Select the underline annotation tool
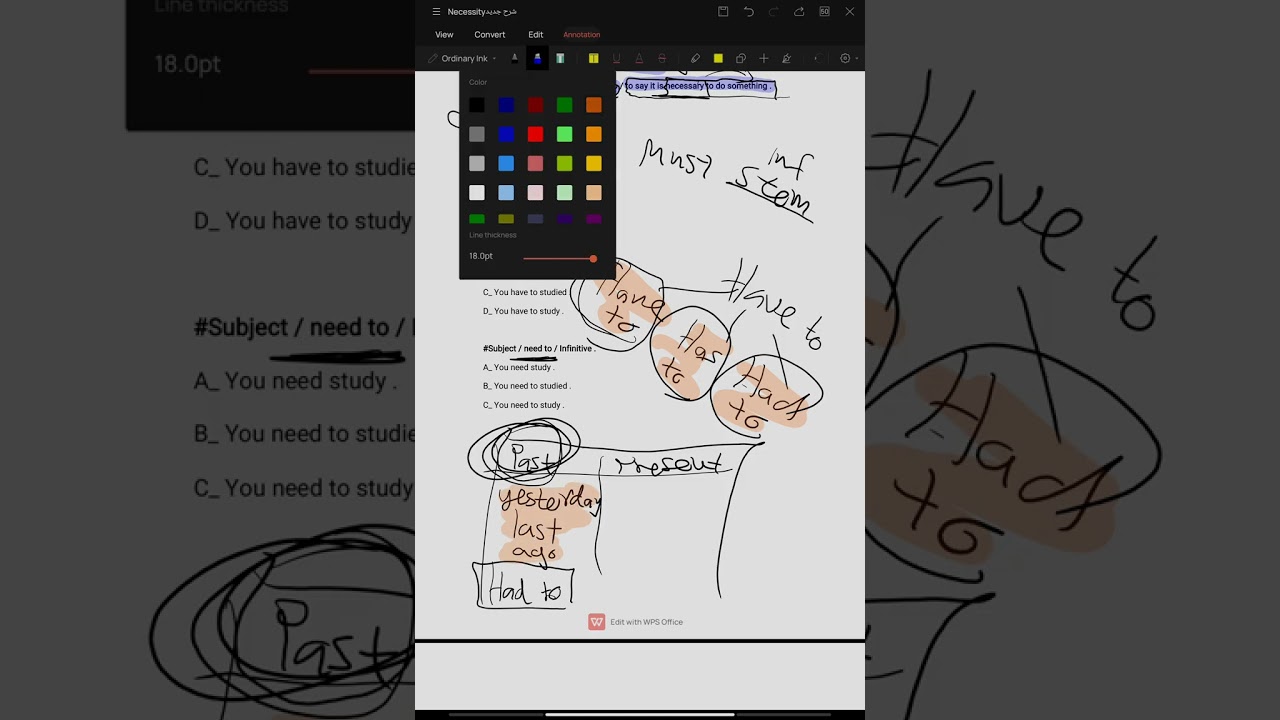This screenshot has width=1280, height=720. pos(616,58)
